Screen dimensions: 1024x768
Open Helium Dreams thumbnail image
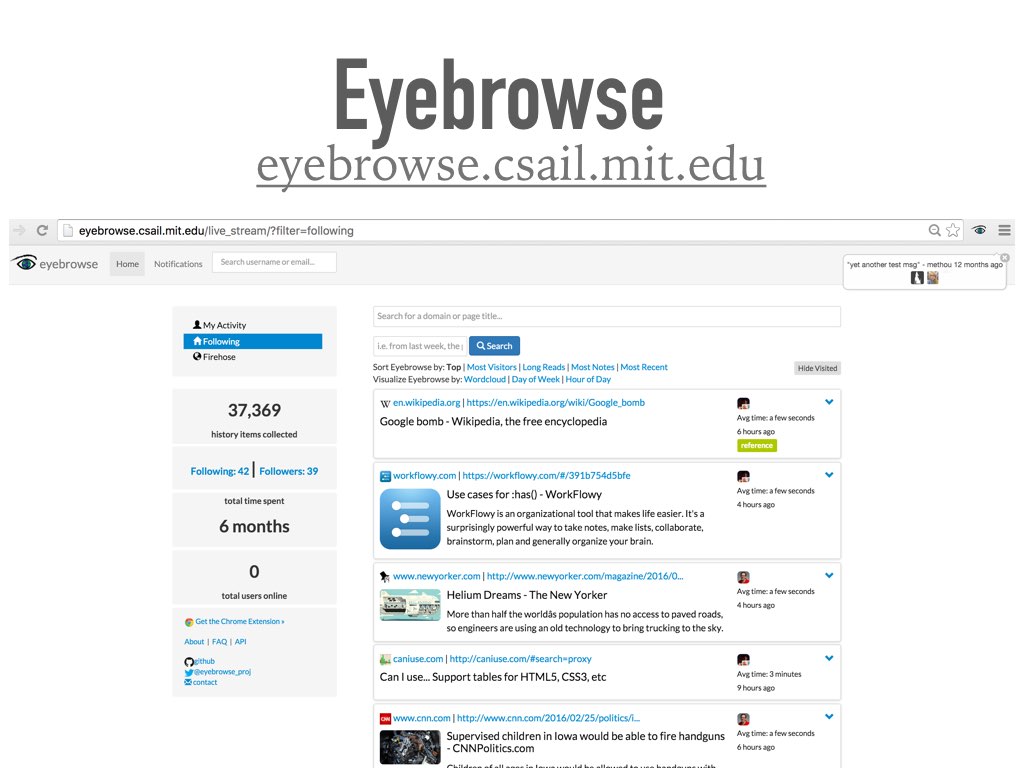coord(410,605)
